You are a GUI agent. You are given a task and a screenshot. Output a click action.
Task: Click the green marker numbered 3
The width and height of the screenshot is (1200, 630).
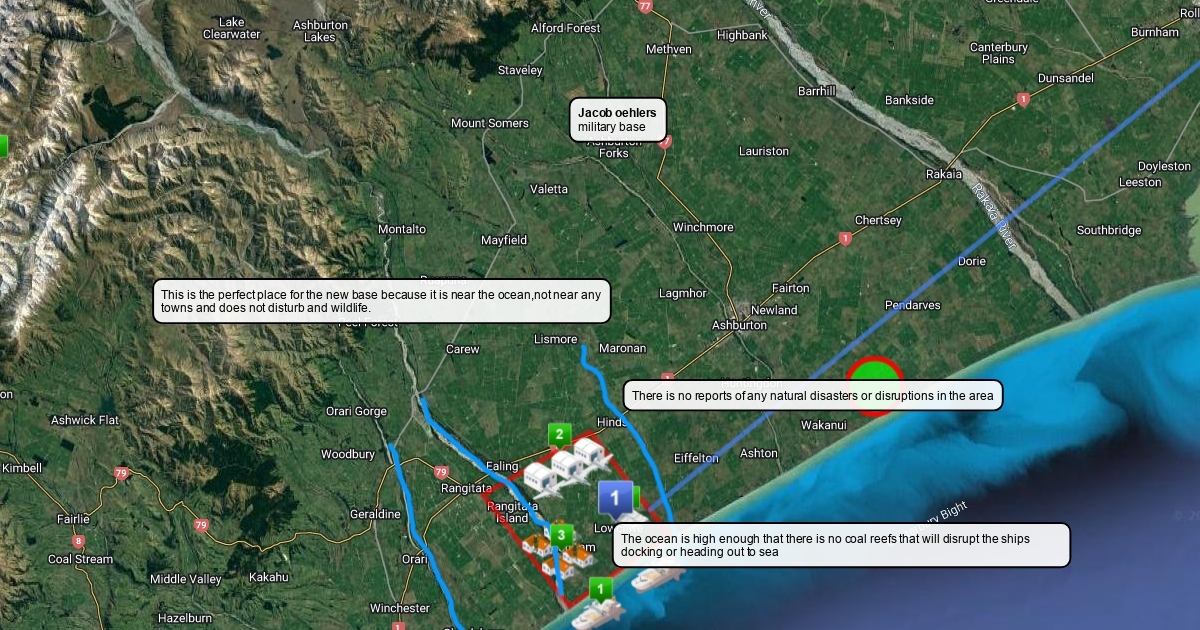coord(561,536)
